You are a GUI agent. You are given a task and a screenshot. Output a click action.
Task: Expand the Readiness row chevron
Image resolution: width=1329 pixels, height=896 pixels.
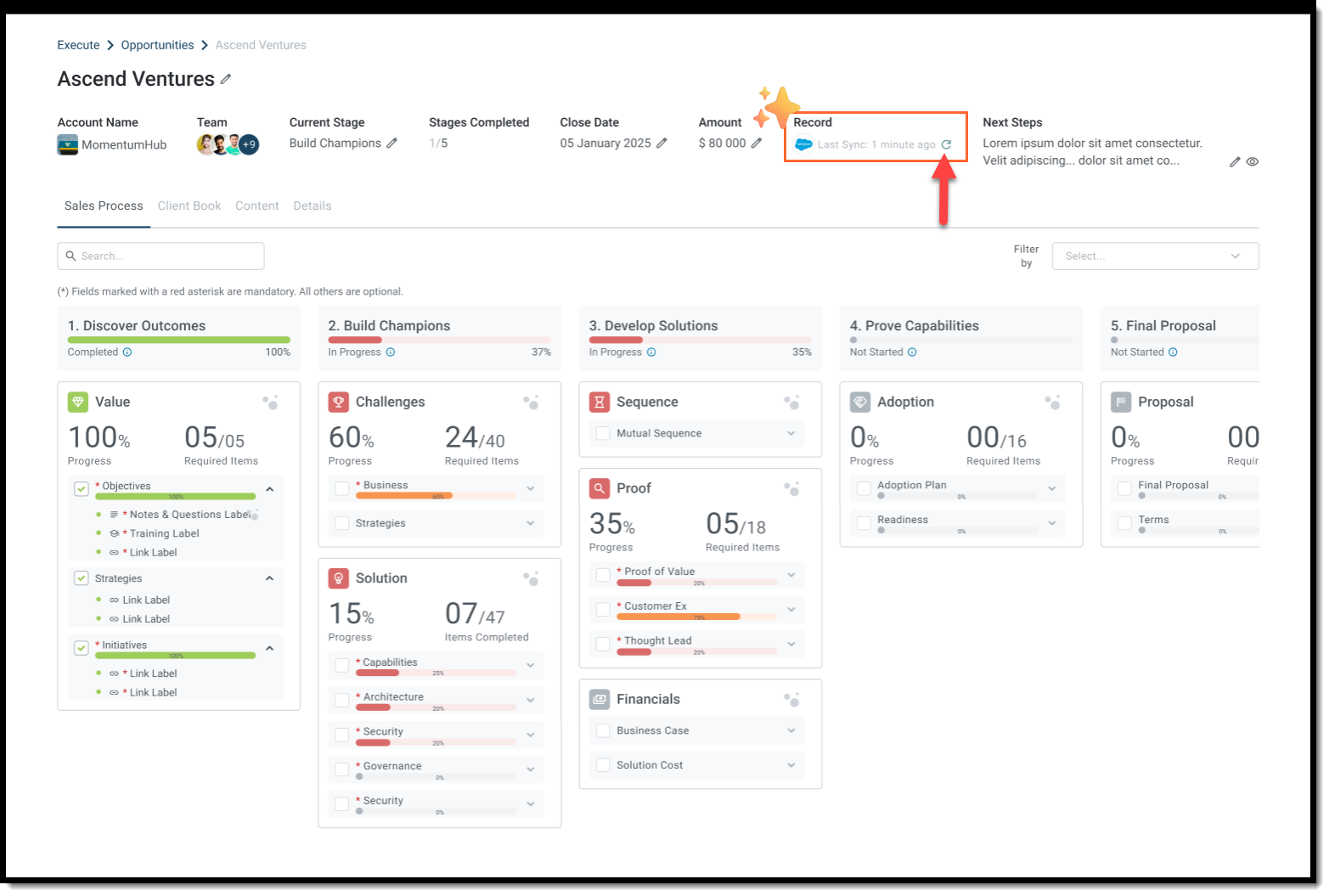click(1052, 523)
